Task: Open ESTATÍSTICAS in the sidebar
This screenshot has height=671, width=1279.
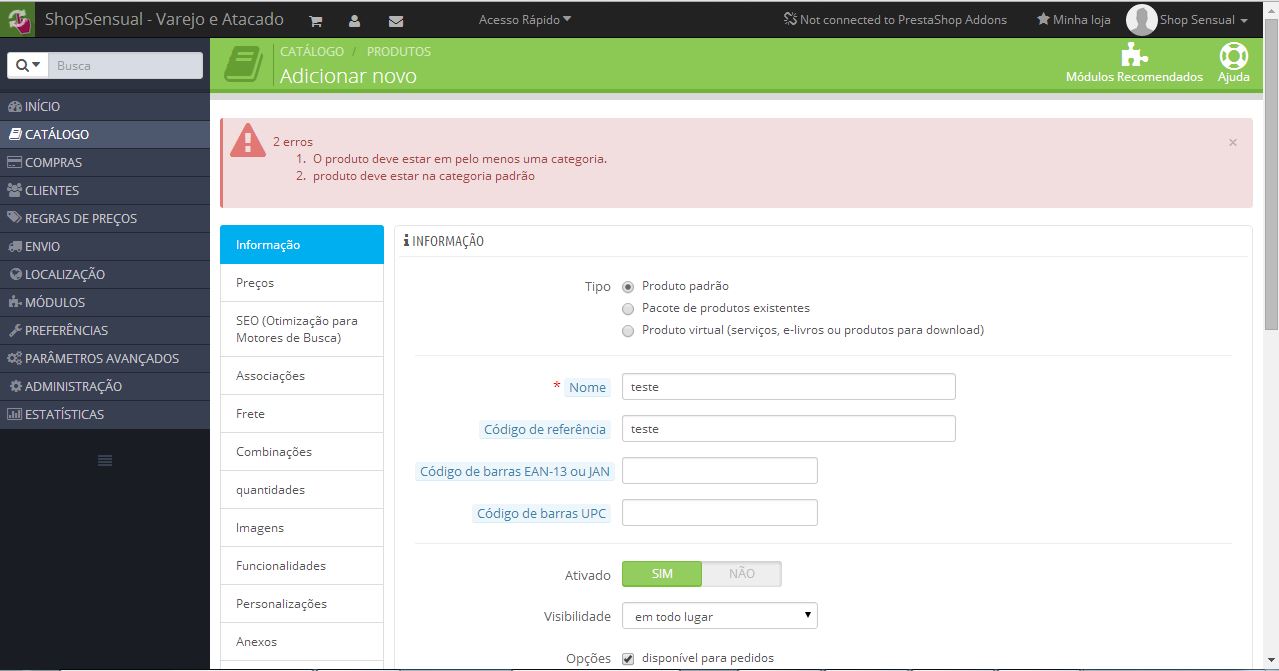Action: (105, 414)
